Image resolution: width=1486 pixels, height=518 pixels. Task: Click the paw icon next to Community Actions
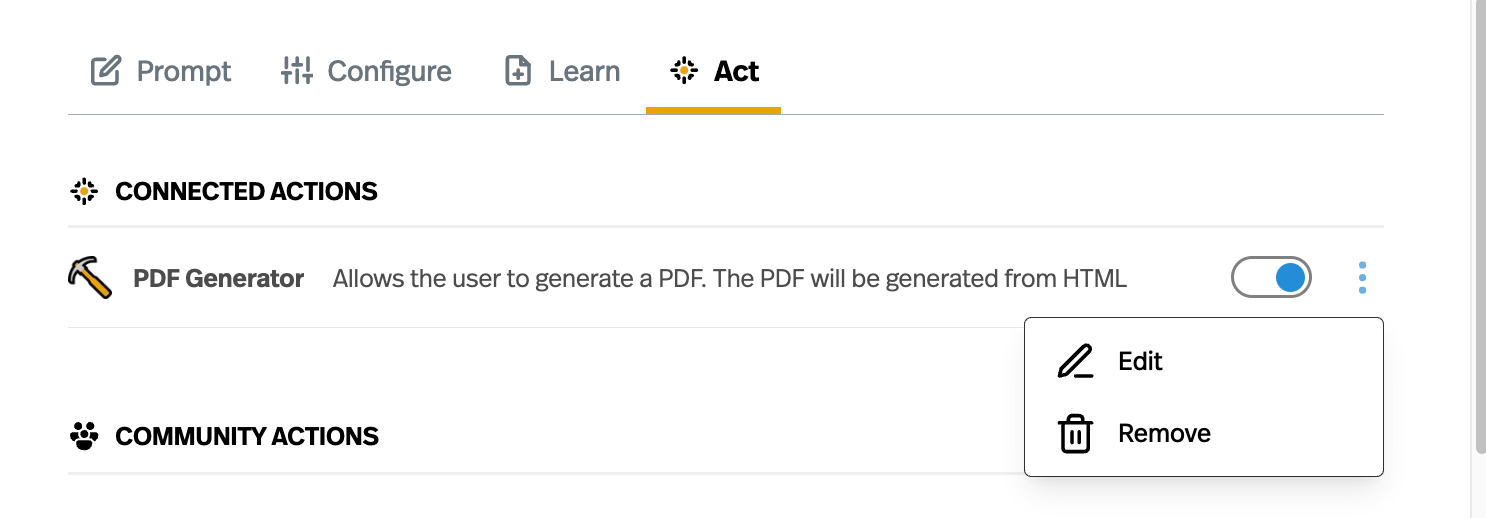coord(84,436)
